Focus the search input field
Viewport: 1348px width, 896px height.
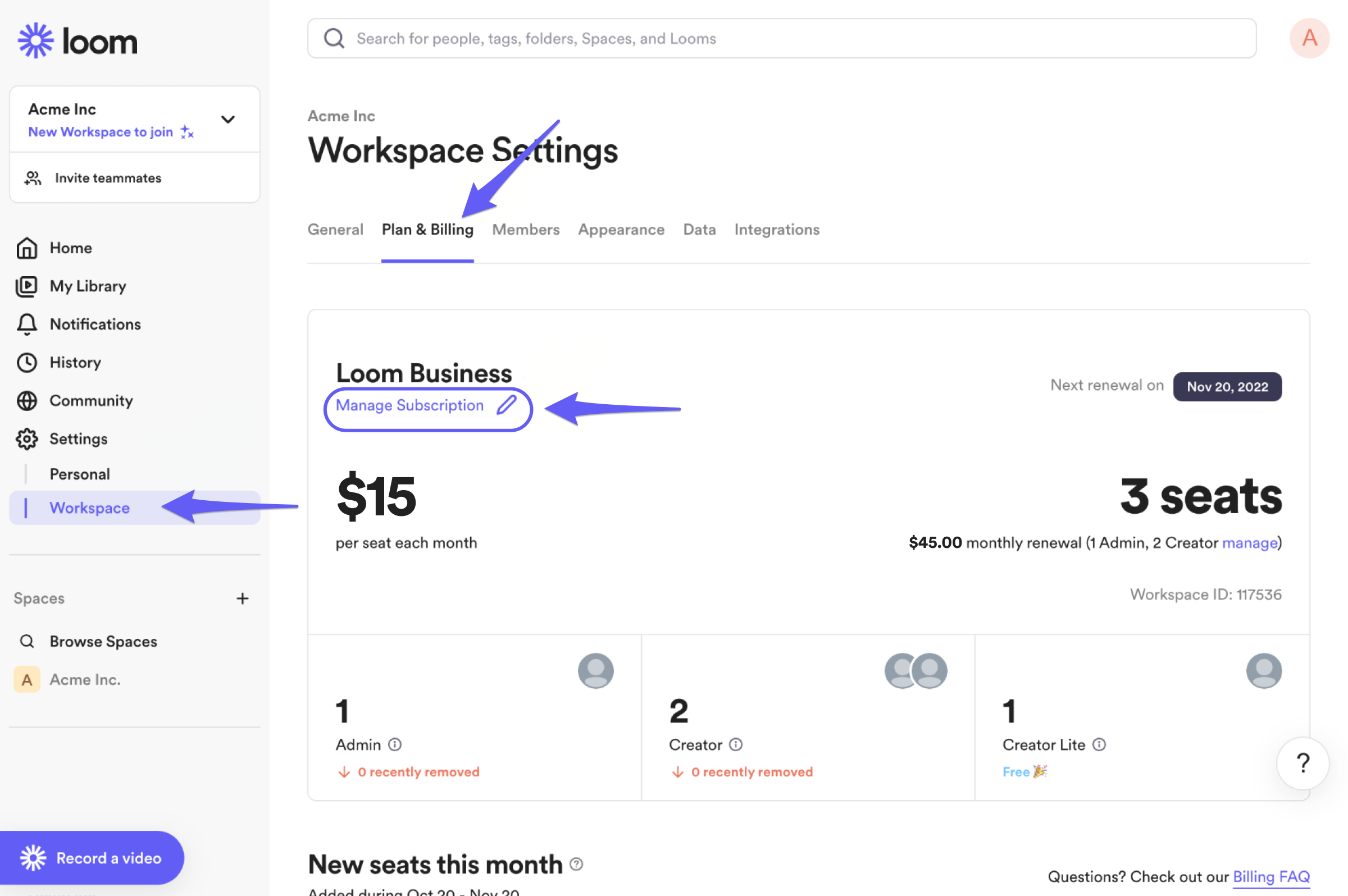coord(781,38)
